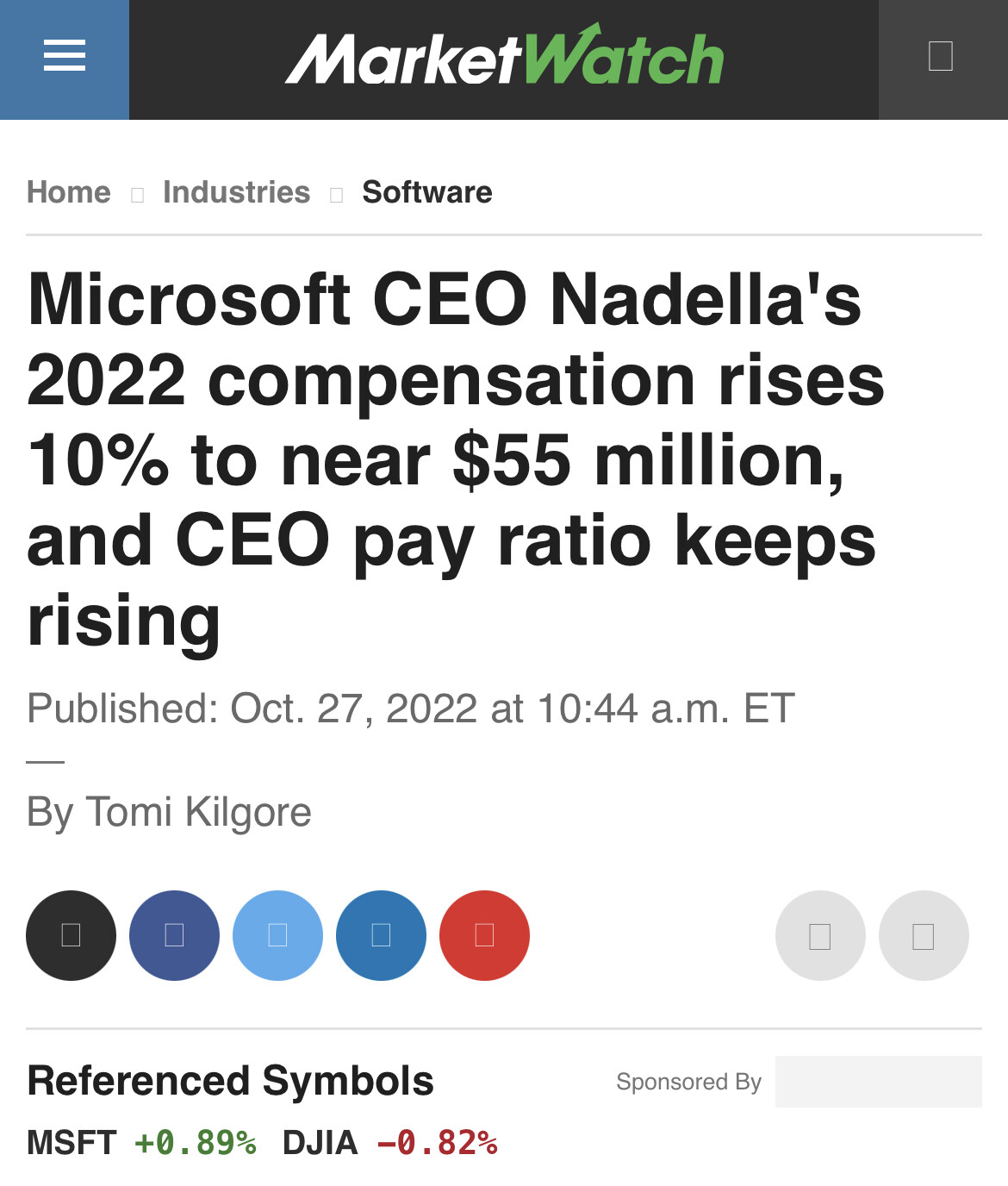Share via the light blue Twitter circle

(277, 935)
